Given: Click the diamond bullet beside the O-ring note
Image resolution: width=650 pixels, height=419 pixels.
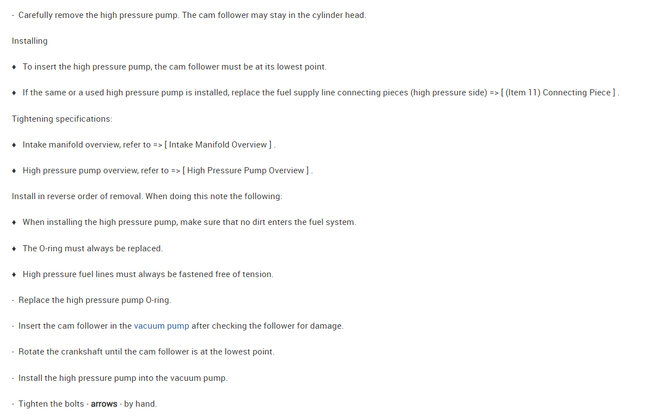Looking at the screenshot, I should coord(14,248).
